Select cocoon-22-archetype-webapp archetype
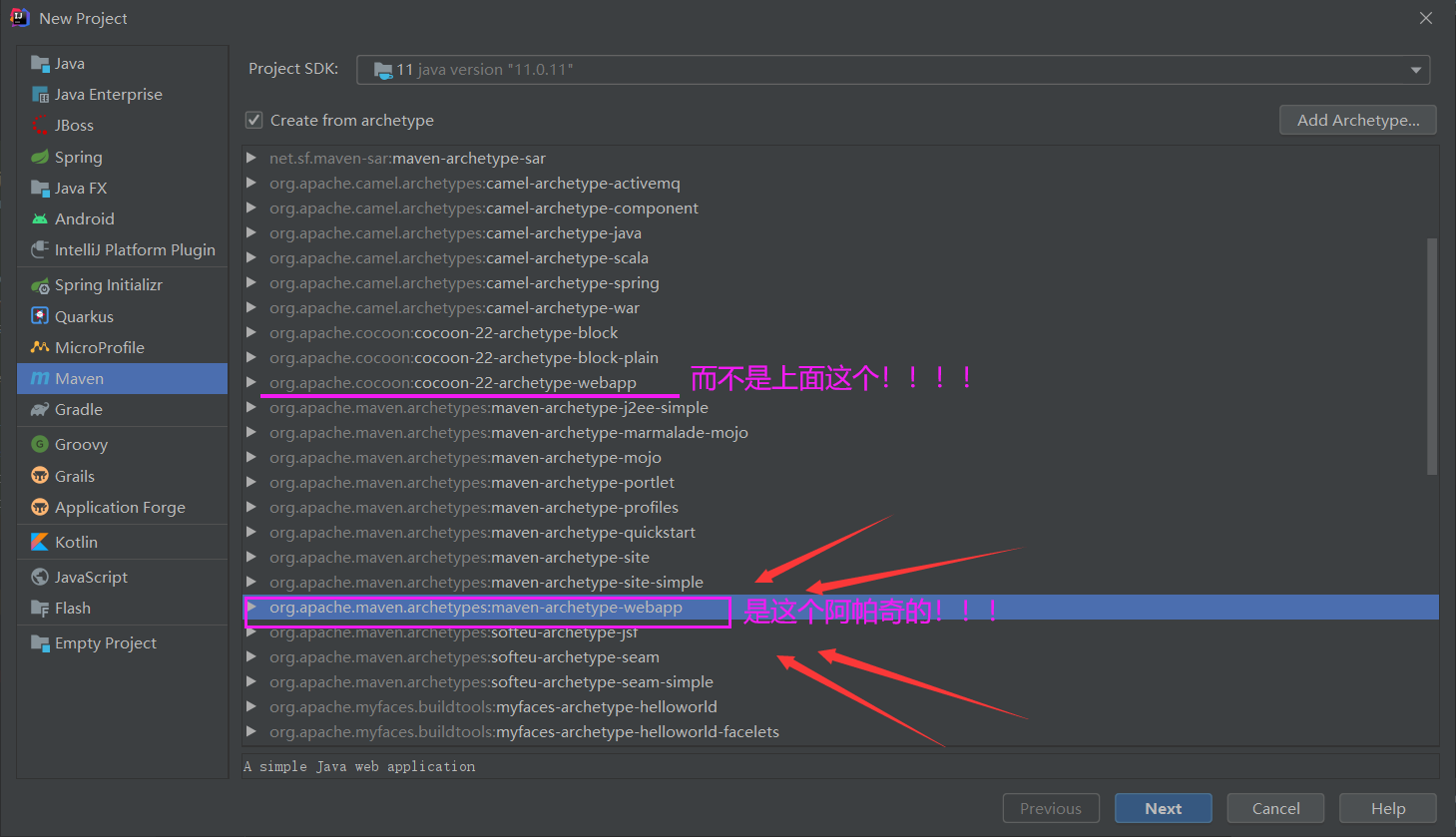The image size is (1456, 837). pos(452,383)
